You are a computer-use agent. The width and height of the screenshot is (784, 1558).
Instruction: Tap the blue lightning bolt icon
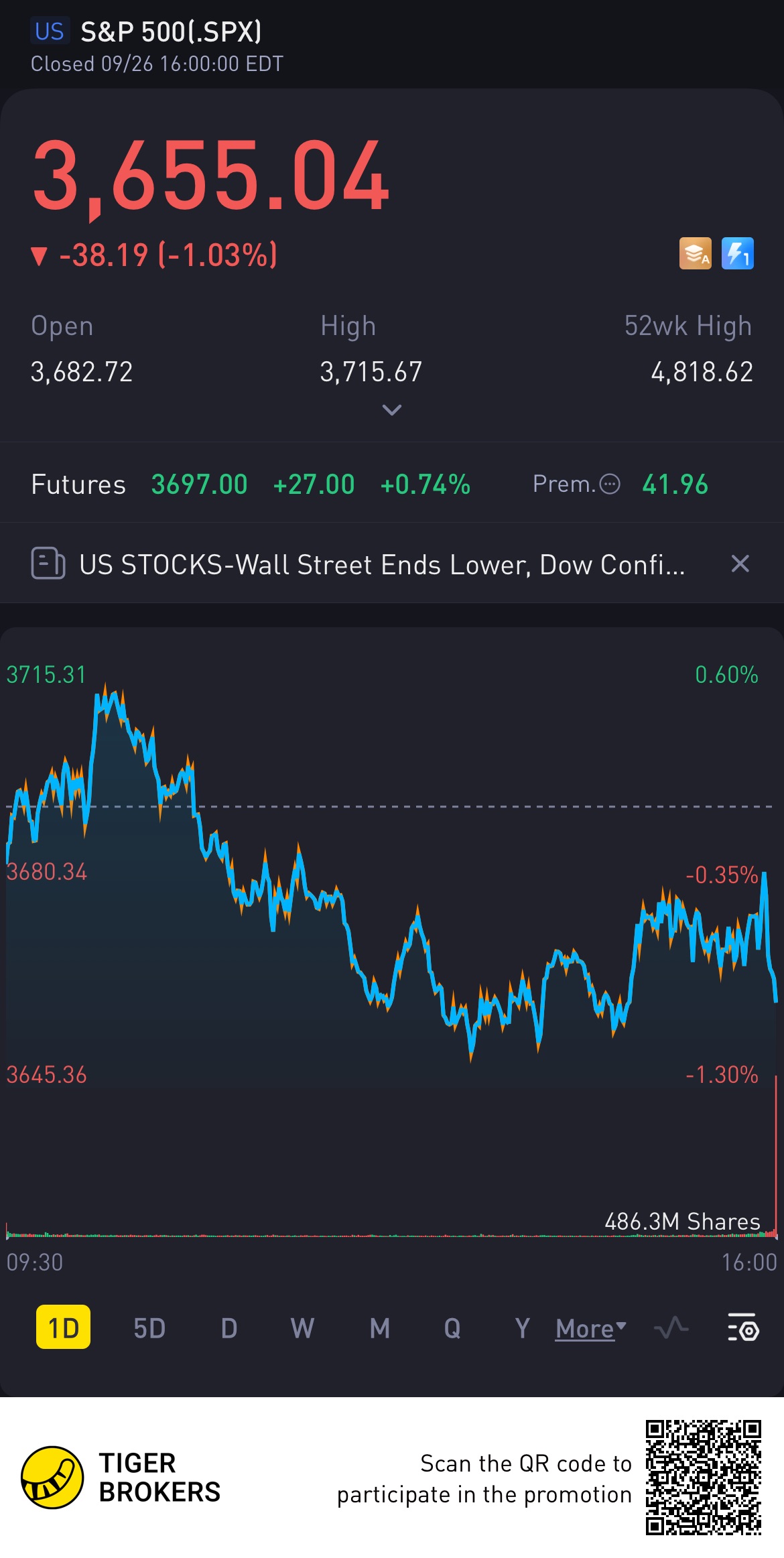click(737, 254)
